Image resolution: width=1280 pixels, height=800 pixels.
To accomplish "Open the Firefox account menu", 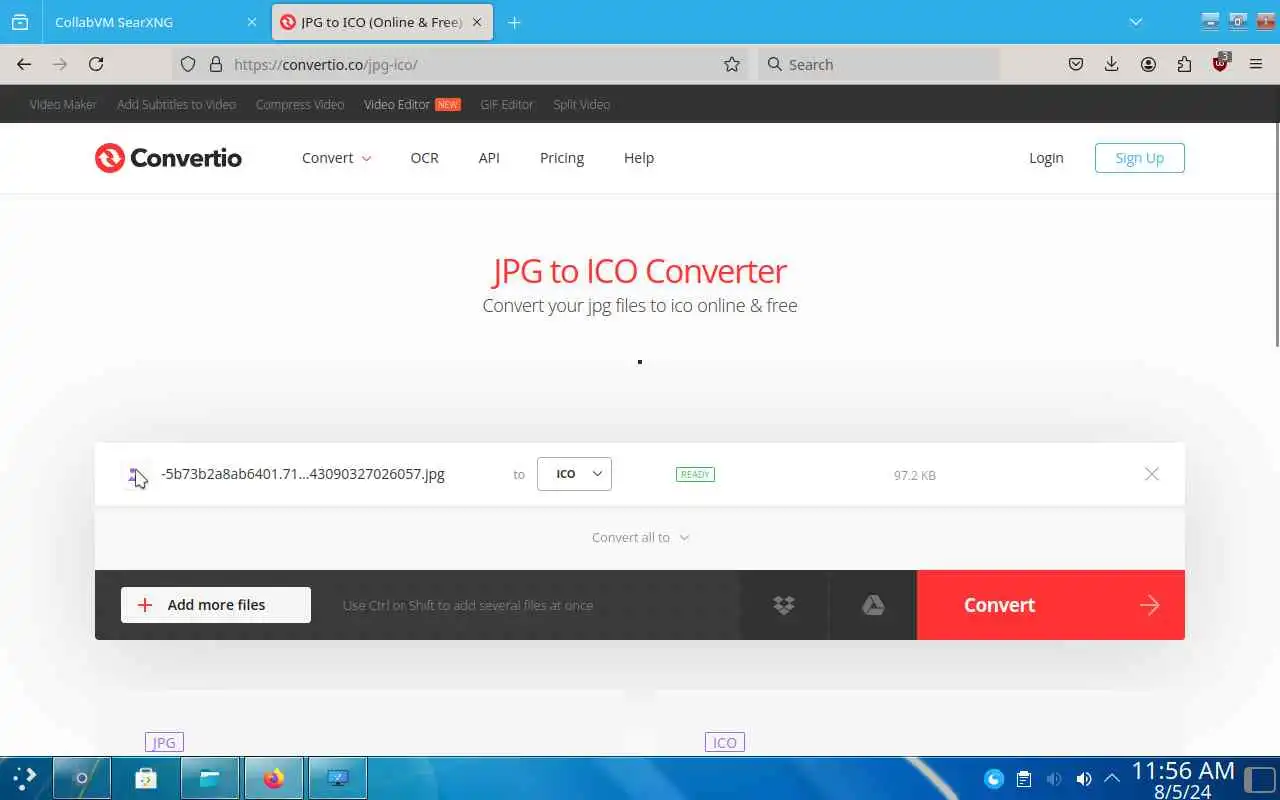I will [1148, 64].
